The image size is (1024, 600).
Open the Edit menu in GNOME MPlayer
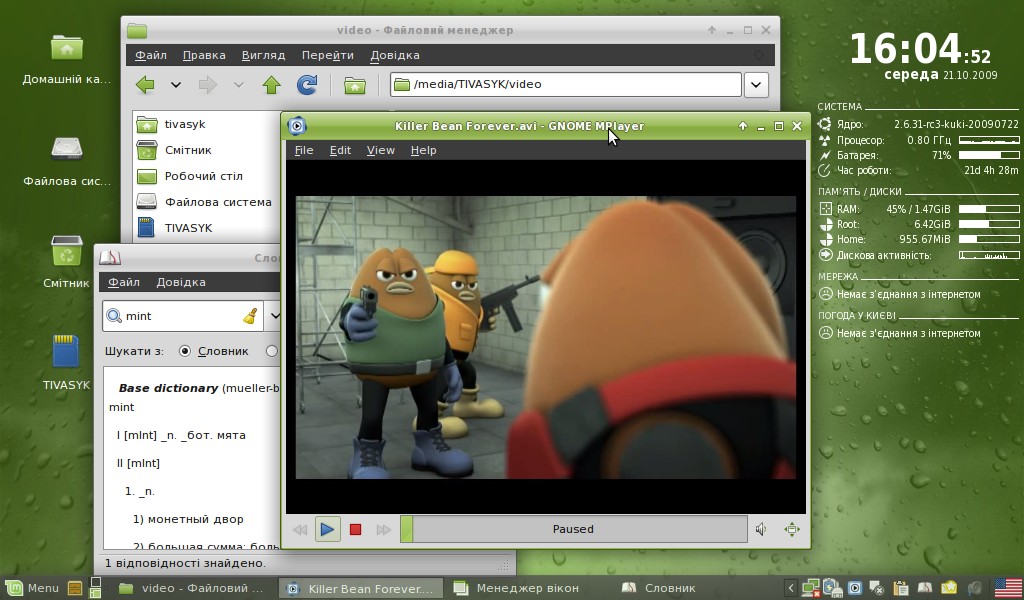pos(340,150)
